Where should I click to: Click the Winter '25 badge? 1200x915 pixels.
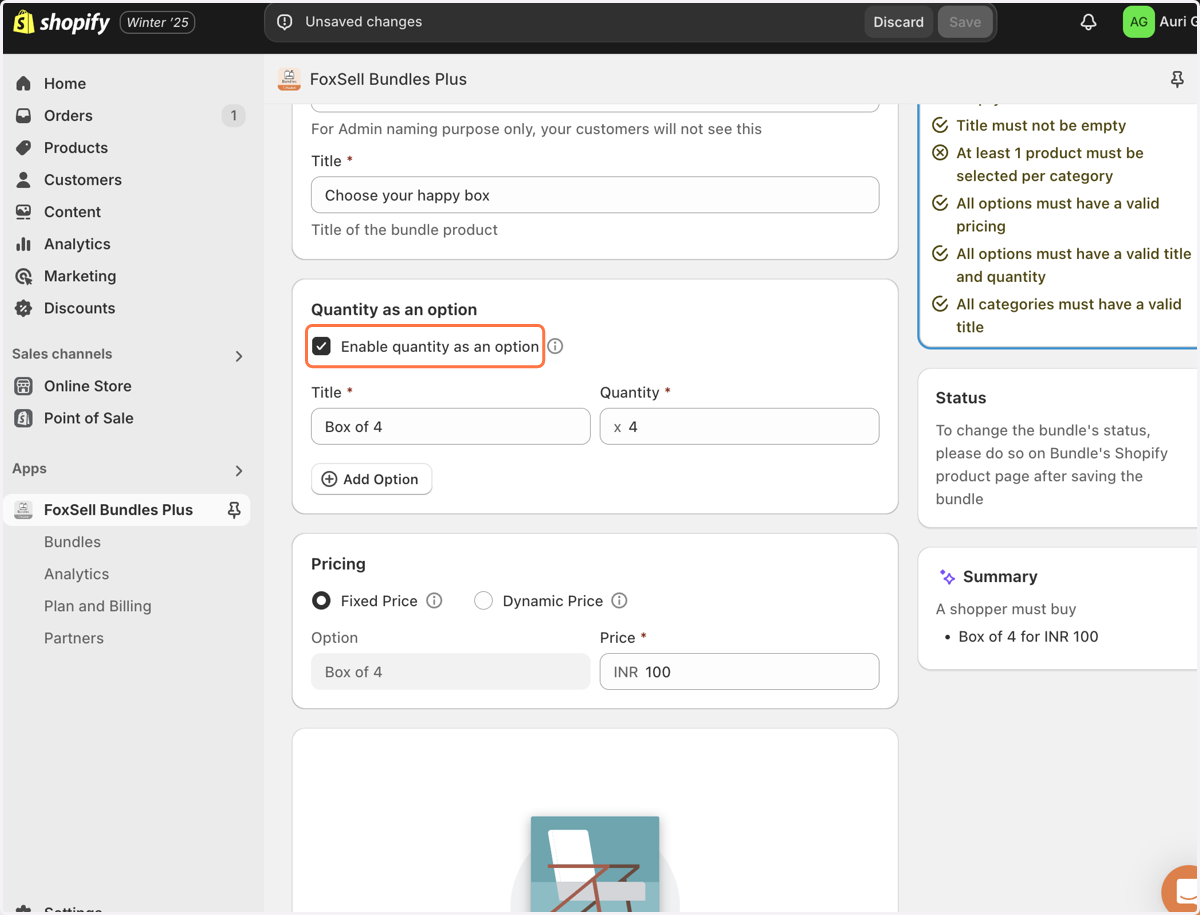point(157,22)
